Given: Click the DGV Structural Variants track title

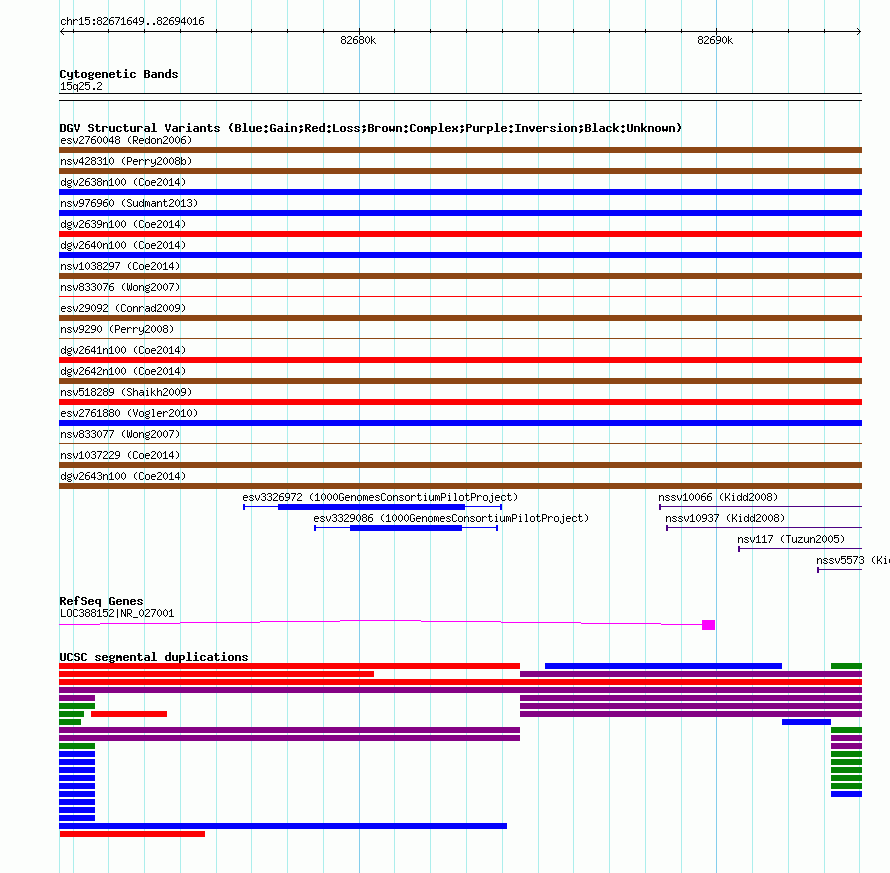Looking at the screenshot, I should (371, 128).
